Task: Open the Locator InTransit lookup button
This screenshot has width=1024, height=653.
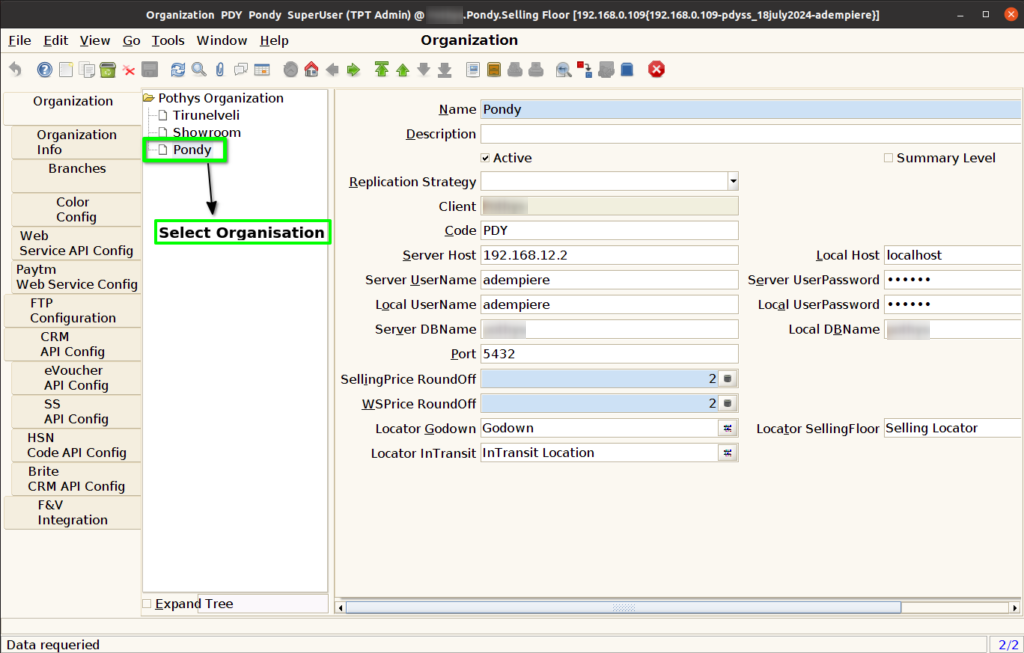Action: (x=728, y=453)
